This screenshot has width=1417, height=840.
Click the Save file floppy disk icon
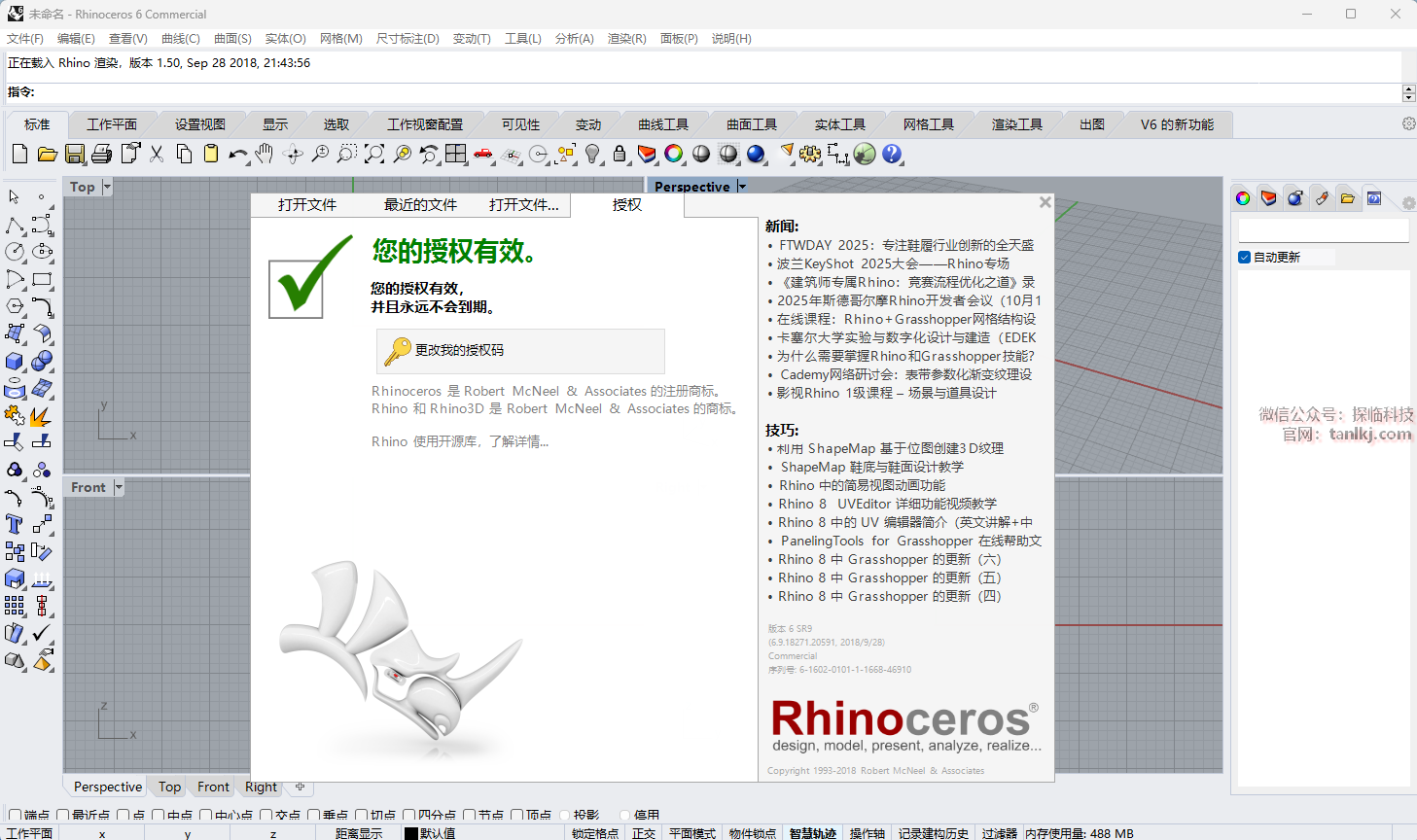75,155
